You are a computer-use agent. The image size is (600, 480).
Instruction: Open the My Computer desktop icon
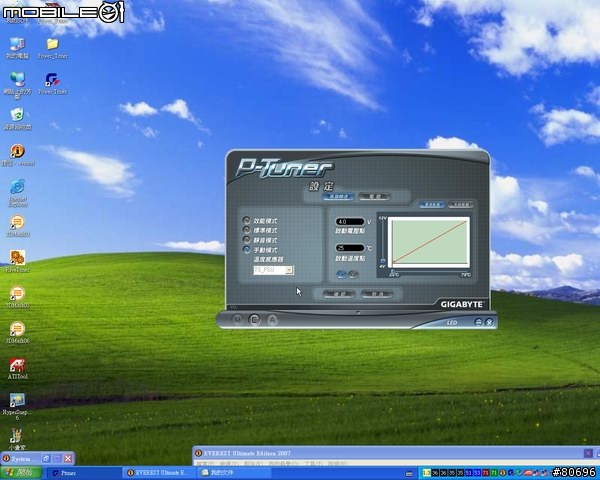(17, 48)
